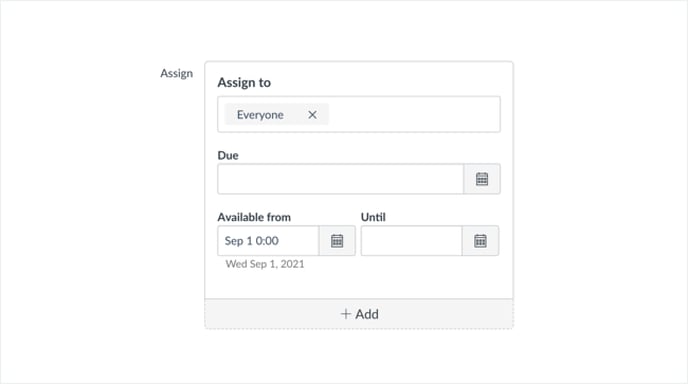The width and height of the screenshot is (688, 384).
Task: Click the Wed Sep 1, 2021 date hint
Action: click(265, 264)
